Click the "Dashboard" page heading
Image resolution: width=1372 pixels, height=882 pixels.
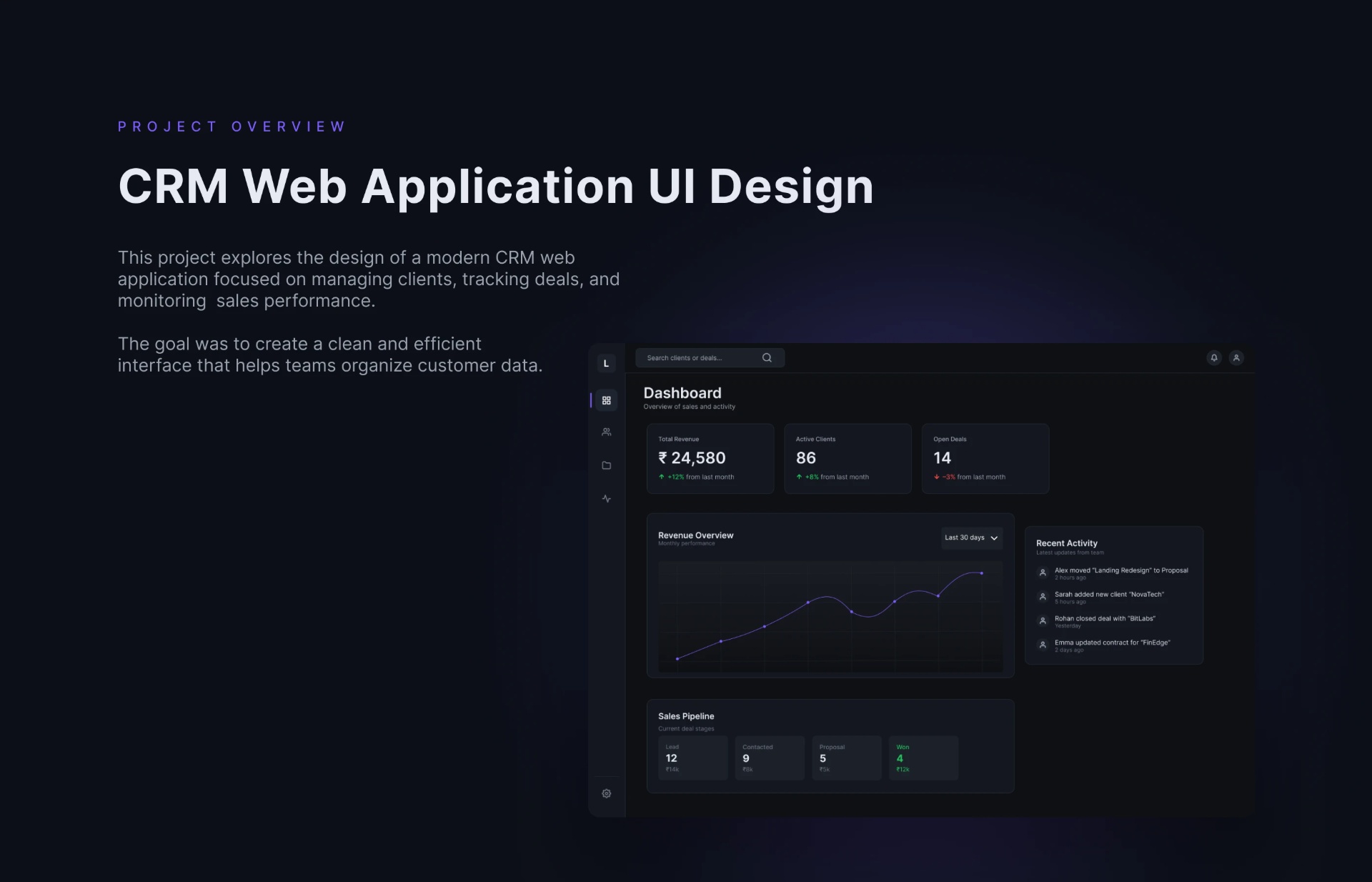point(682,393)
